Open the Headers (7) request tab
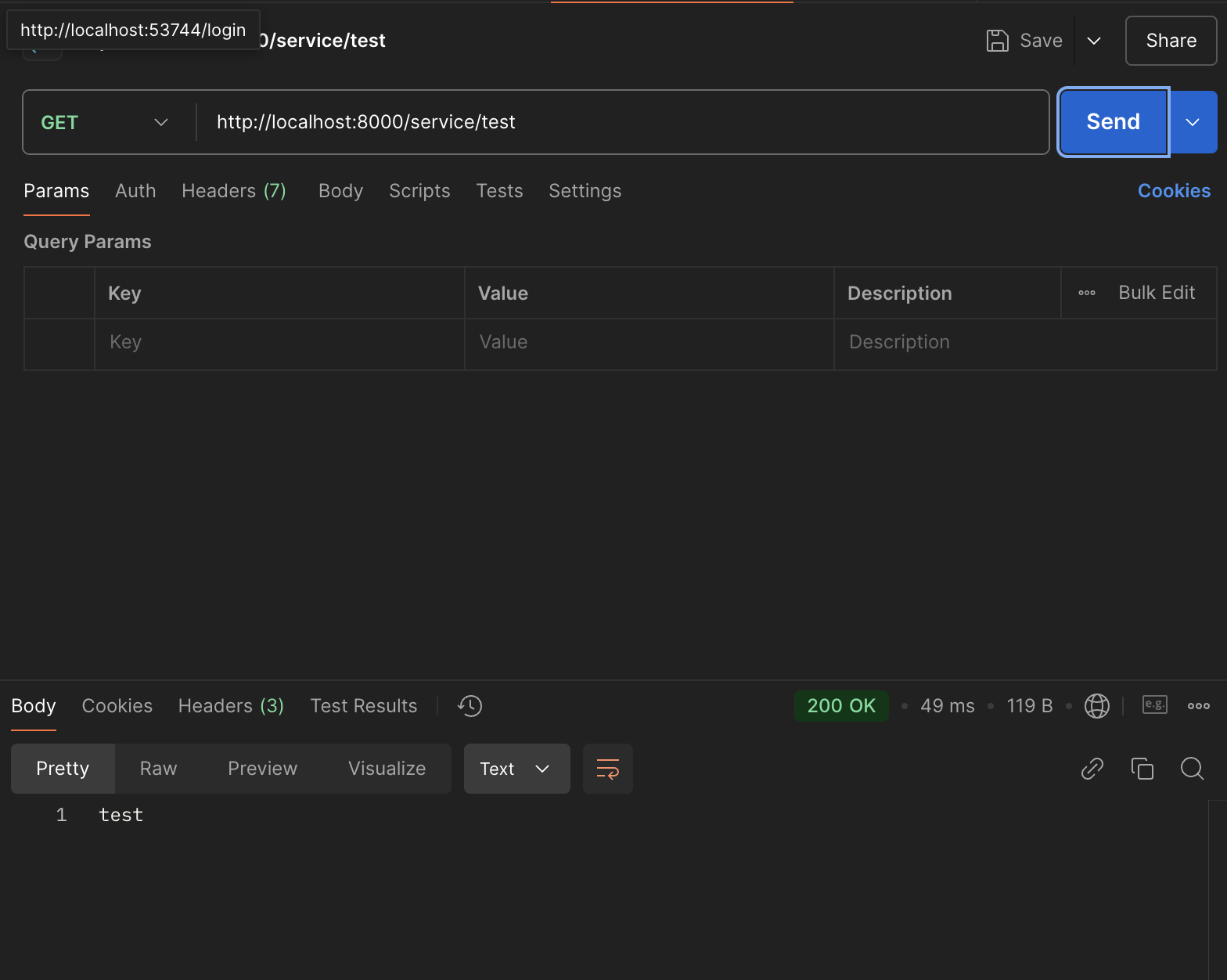This screenshot has height=980, width=1227. coord(234,191)
